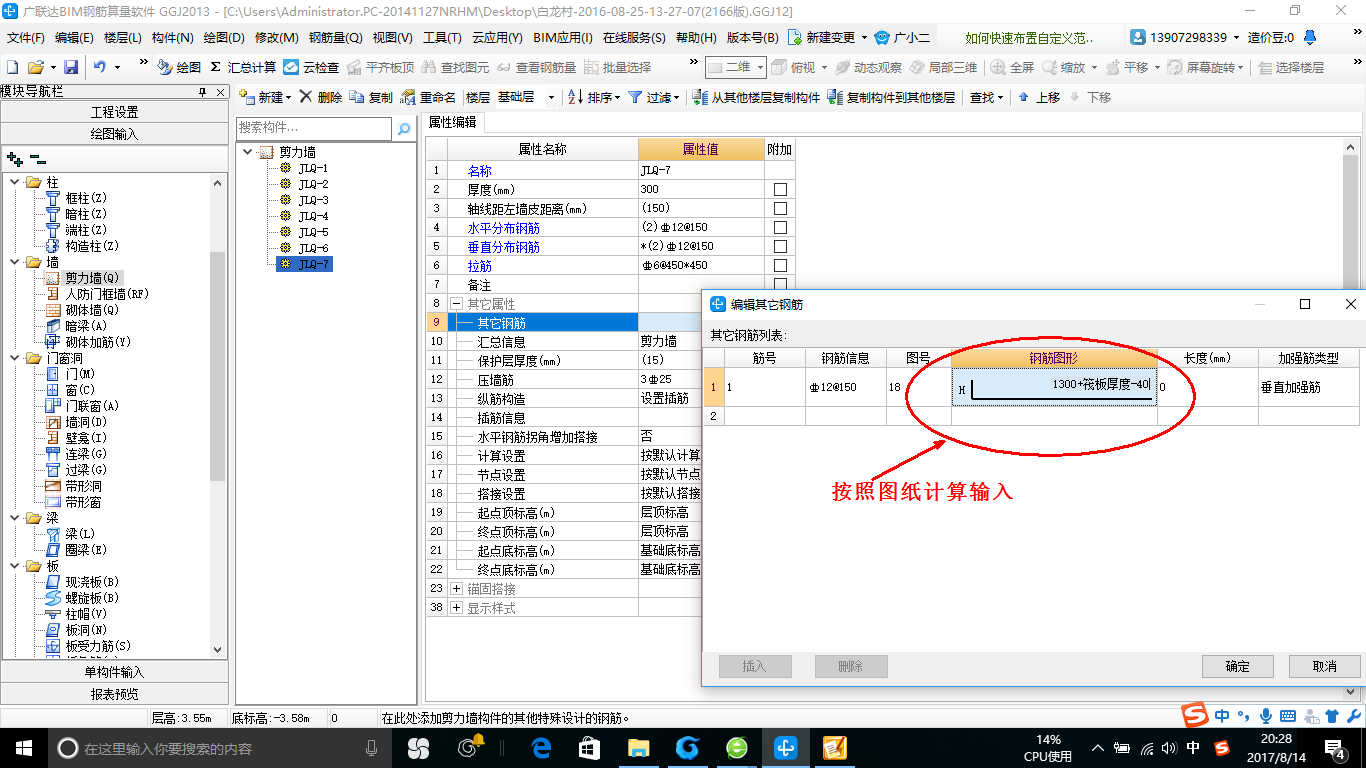Image resolution: width=1366 pixels, height=768 pixels.
Task: Tick the 附加 checkbox for 垂直分布钢筋
Action: point(780,247)
